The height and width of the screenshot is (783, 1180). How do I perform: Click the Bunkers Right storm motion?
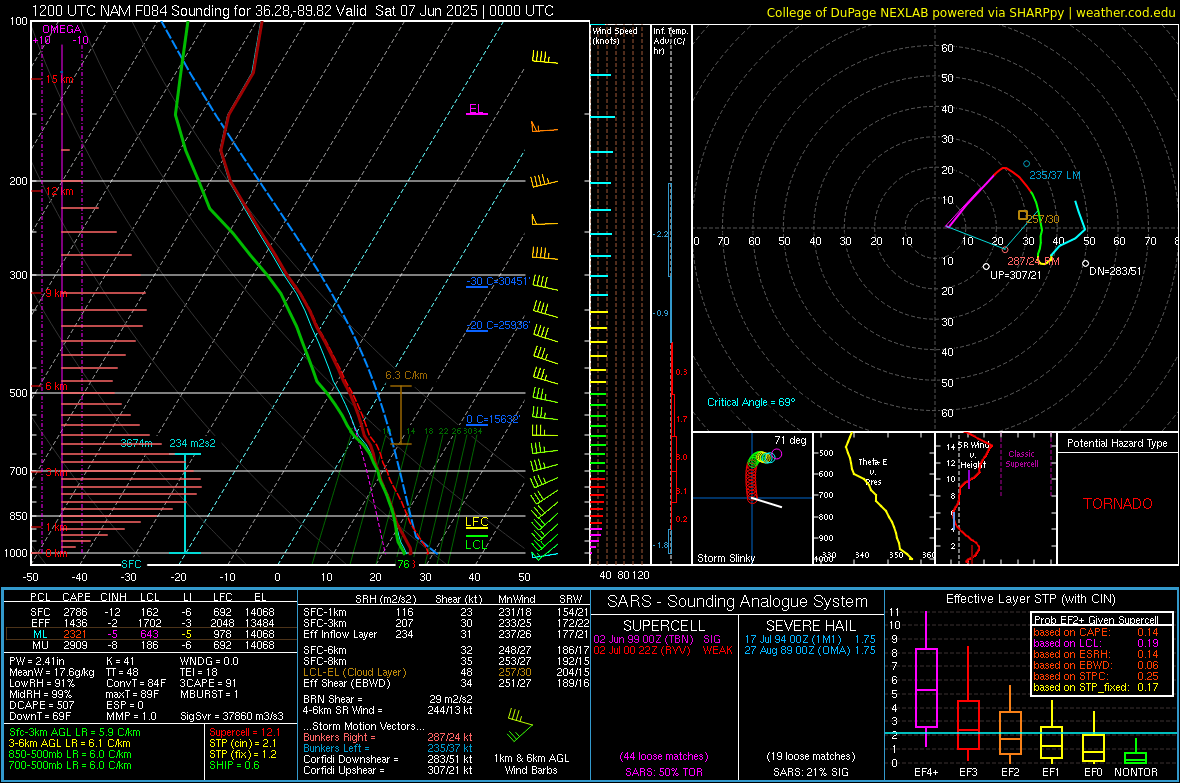click(x=388, y=737)
